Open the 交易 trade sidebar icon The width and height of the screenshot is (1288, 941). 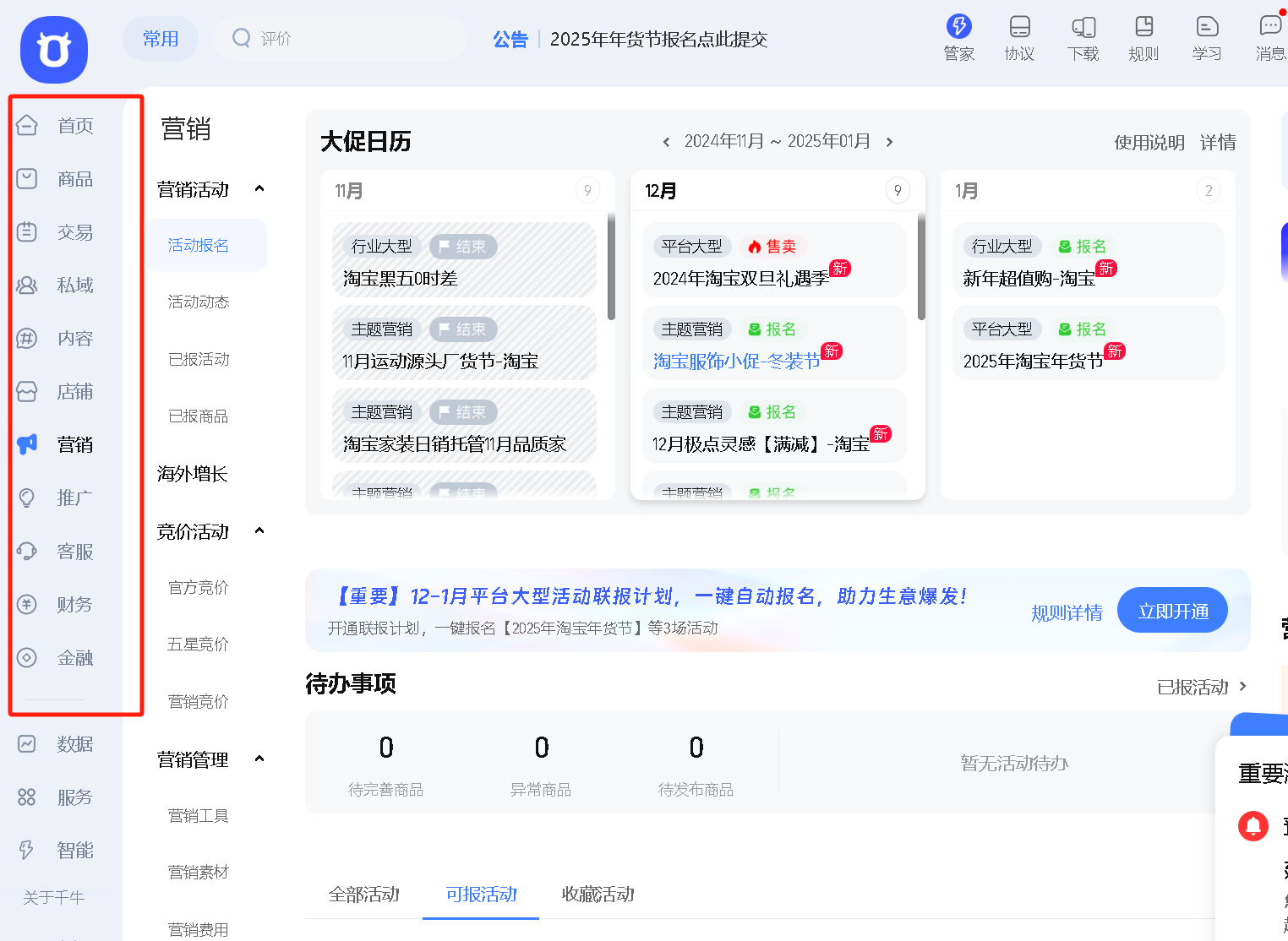pyautogui.click(x=27, y=231)
